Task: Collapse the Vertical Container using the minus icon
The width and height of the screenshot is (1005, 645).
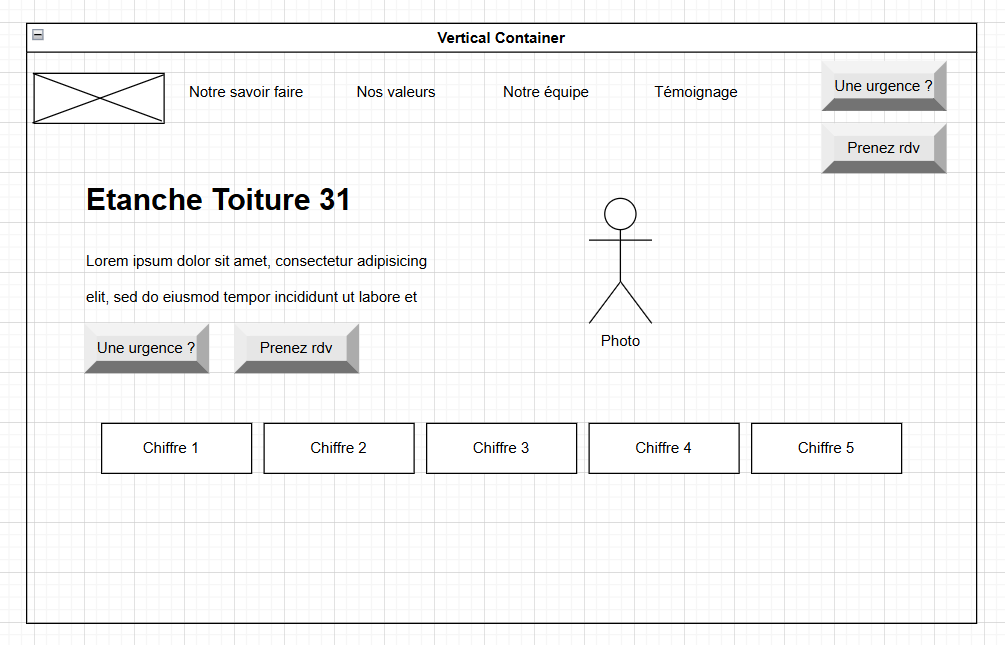Action: [x=38, y=35]
